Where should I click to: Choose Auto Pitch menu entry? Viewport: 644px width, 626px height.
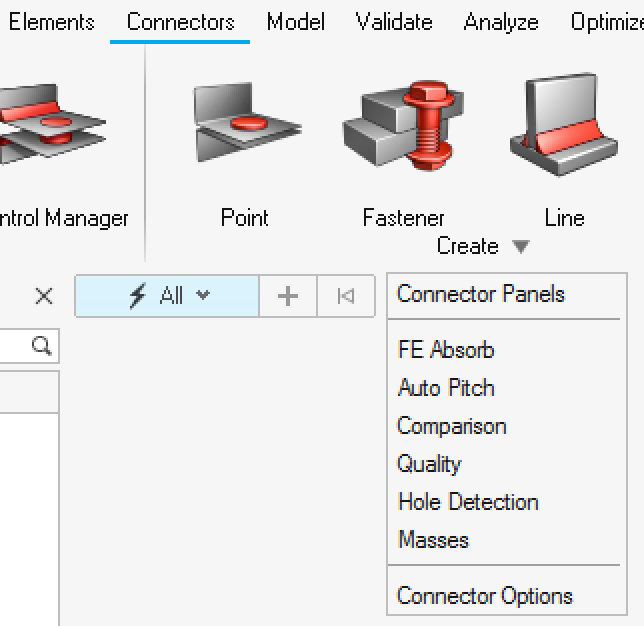click(446, 387)
